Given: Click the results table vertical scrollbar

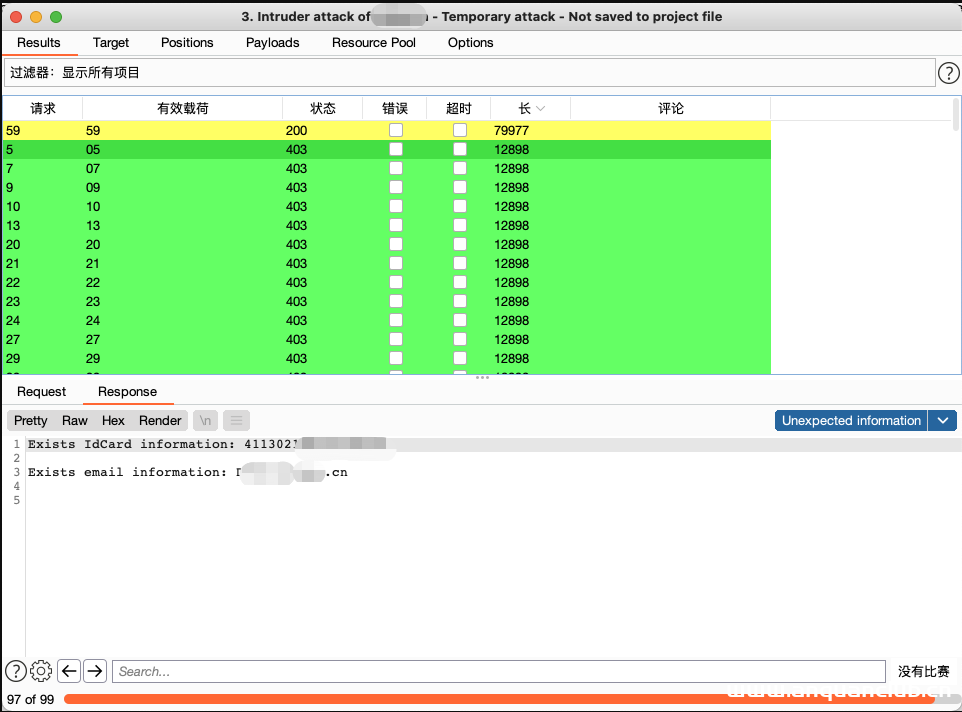Looking at the screenshot, I should pos(956,115).
